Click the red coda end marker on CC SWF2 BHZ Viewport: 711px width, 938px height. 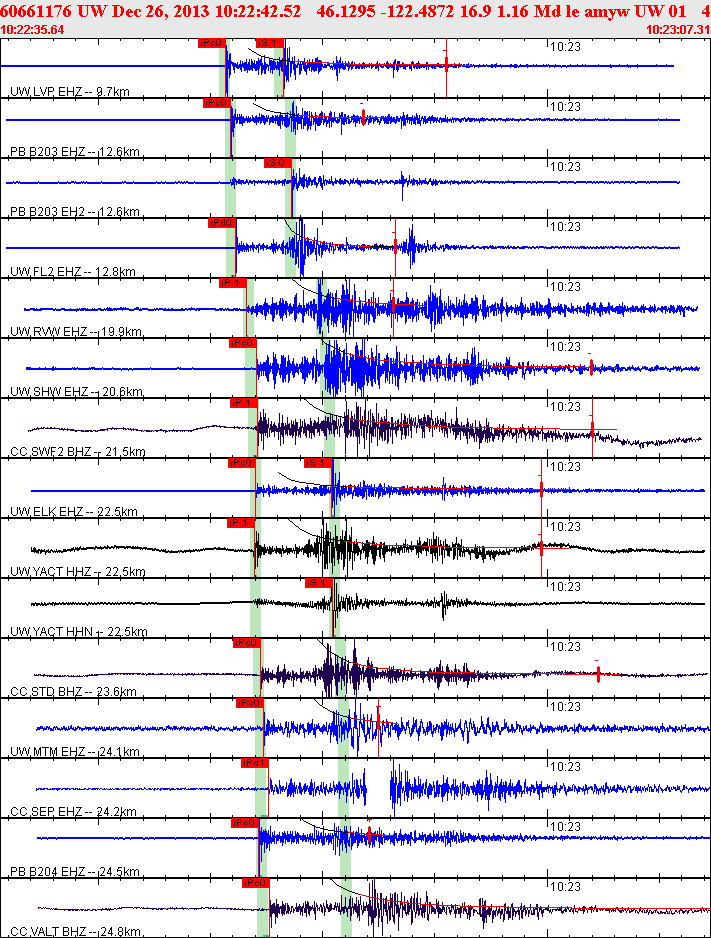click(x=592, y=429)
